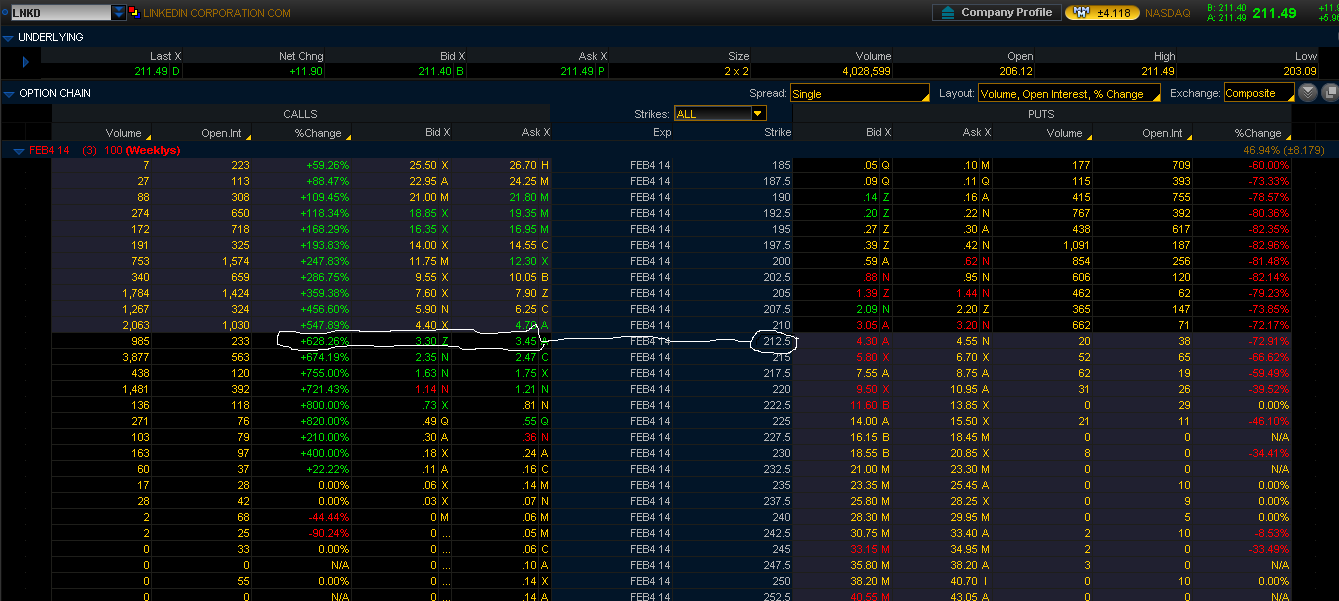Click the detach window icon right of Exchange

click(x=1329, y=93)
